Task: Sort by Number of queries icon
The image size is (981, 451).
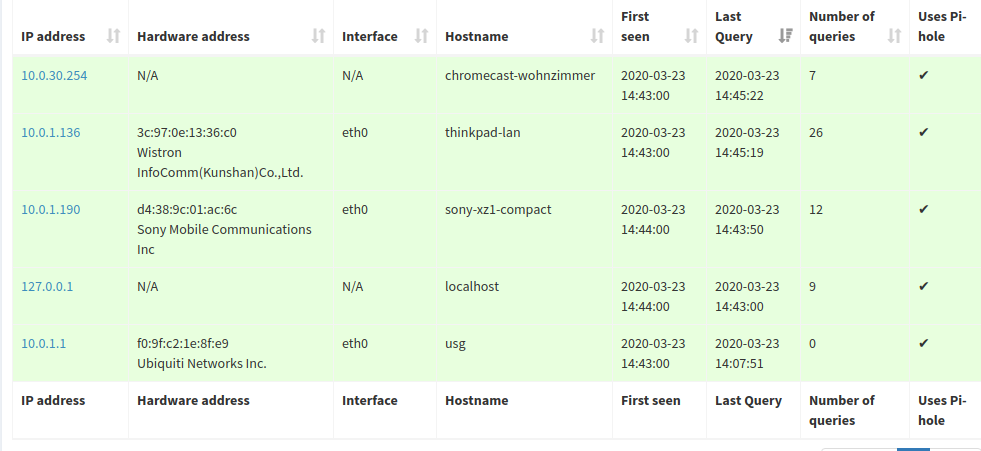Action: tap(895, 36)
